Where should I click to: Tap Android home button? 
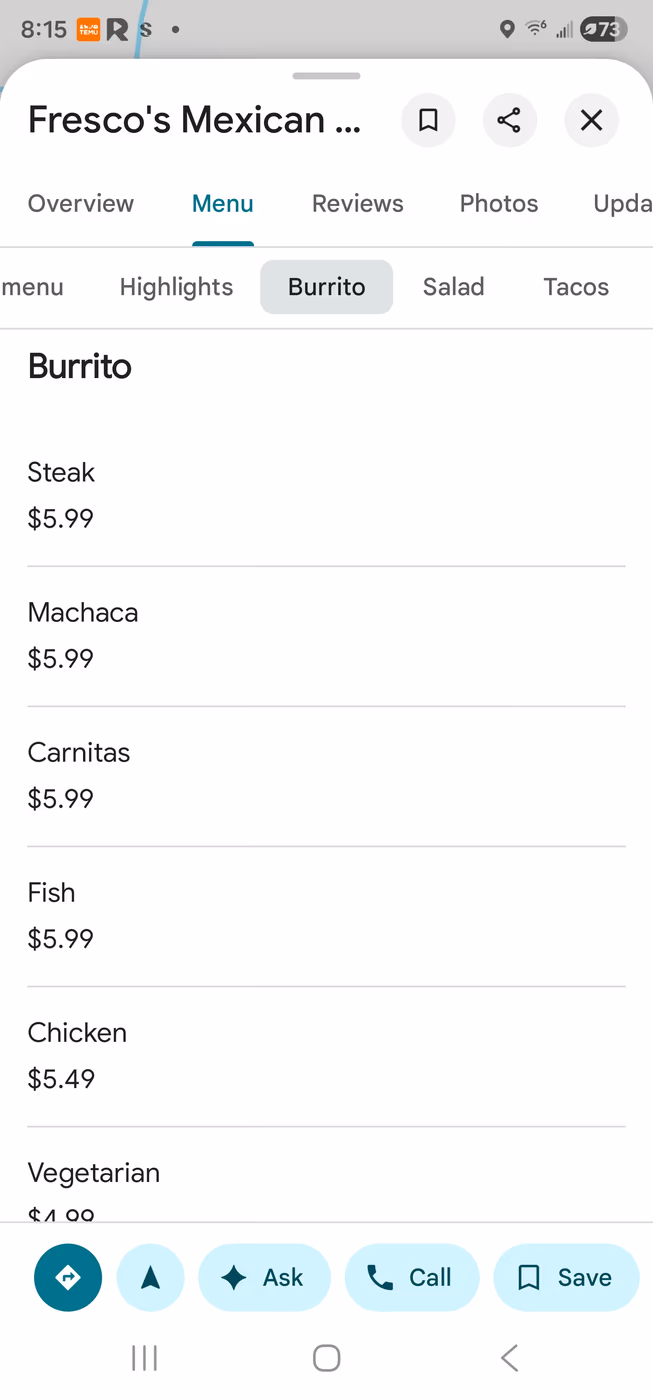[327, 1358]
